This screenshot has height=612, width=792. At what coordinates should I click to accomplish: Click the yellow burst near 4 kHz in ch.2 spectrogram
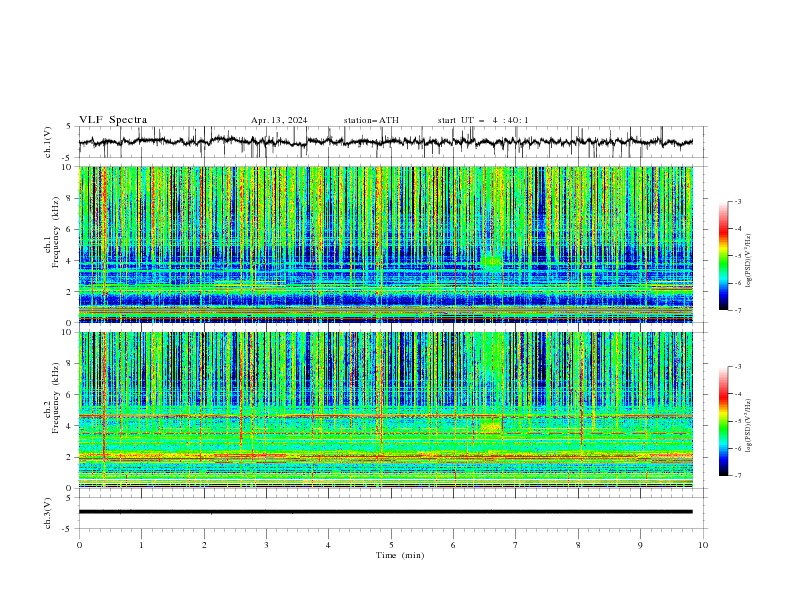tap(490, 427)
